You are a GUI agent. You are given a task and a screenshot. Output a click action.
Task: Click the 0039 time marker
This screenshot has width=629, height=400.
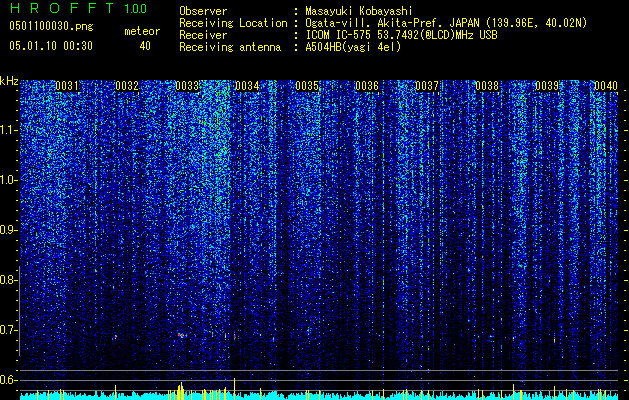tap(547, 86)
